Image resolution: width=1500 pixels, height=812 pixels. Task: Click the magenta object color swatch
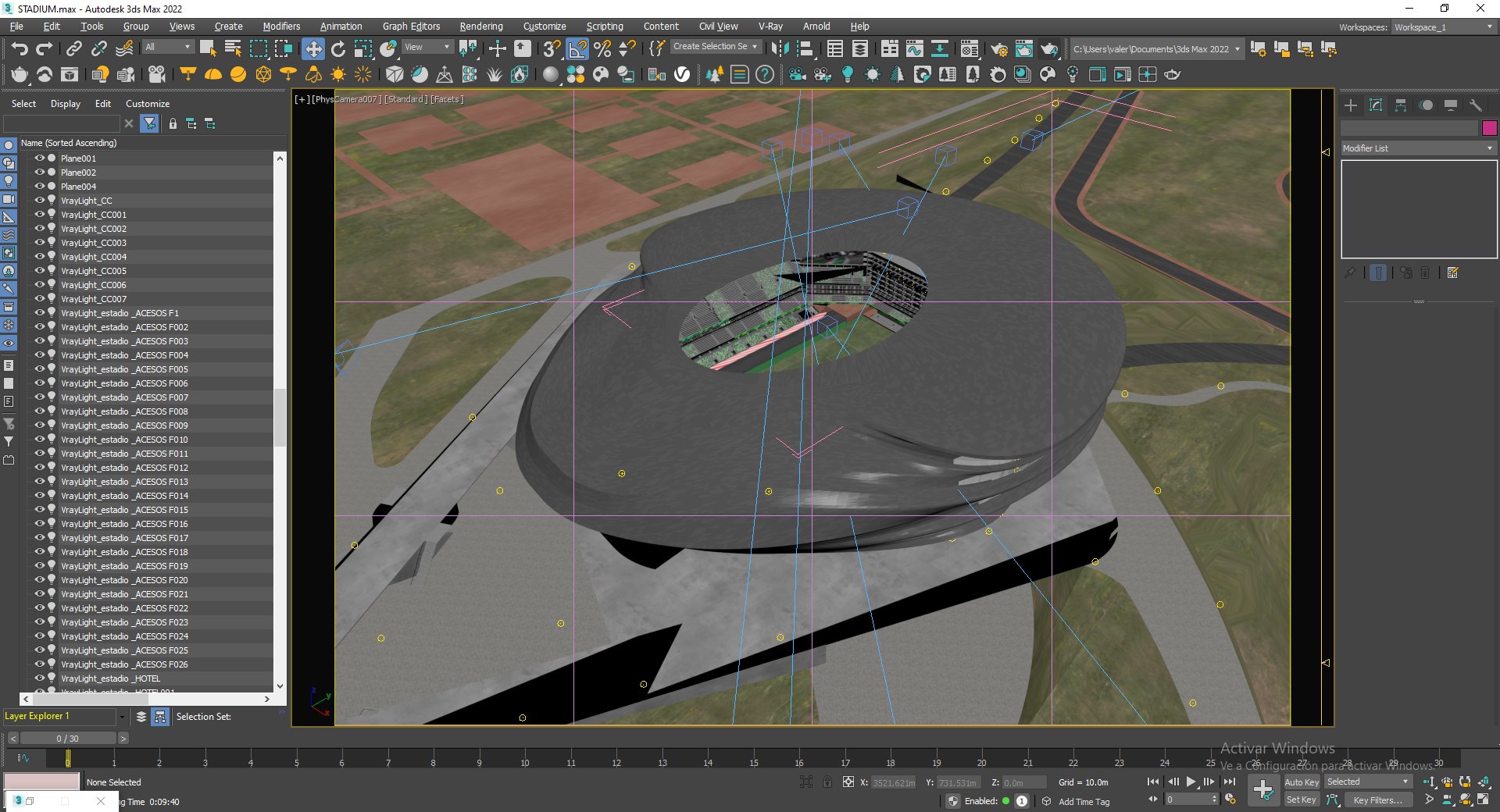(x=1490, y=128)
